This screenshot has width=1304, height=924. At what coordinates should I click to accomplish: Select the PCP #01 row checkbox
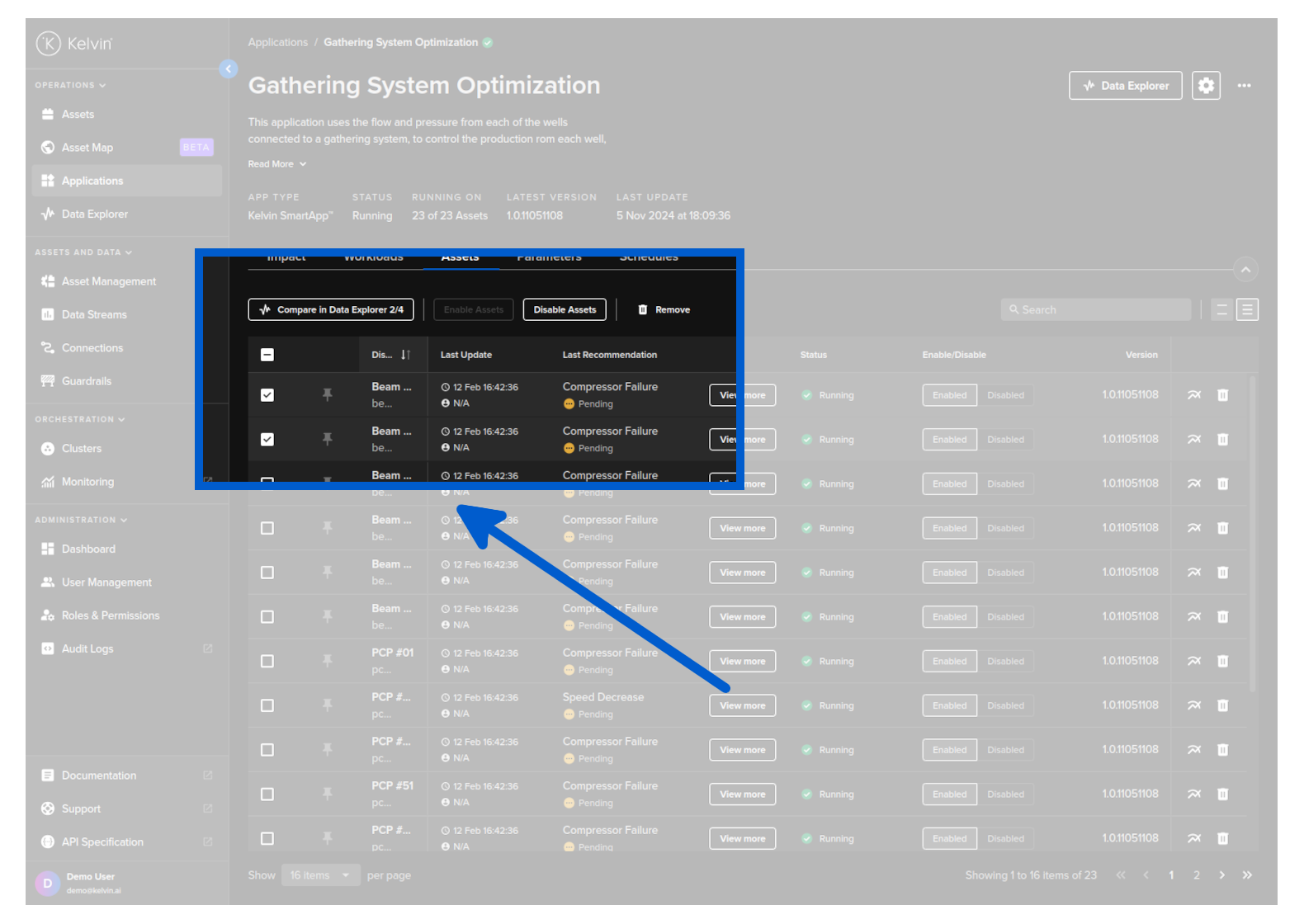coord(267,661)
